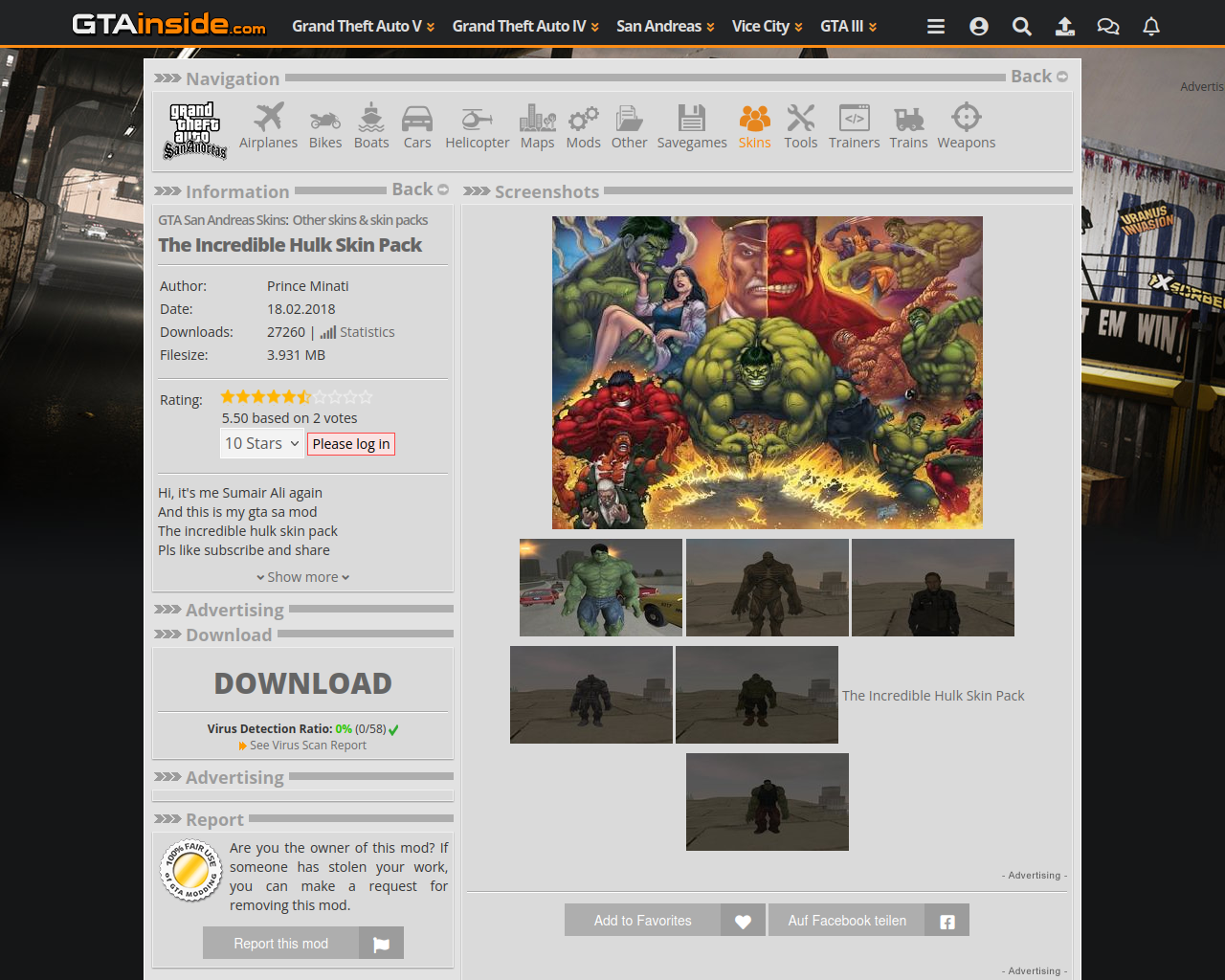
Task: Open the Bikes category icon
Action: [x=325, y=119]
